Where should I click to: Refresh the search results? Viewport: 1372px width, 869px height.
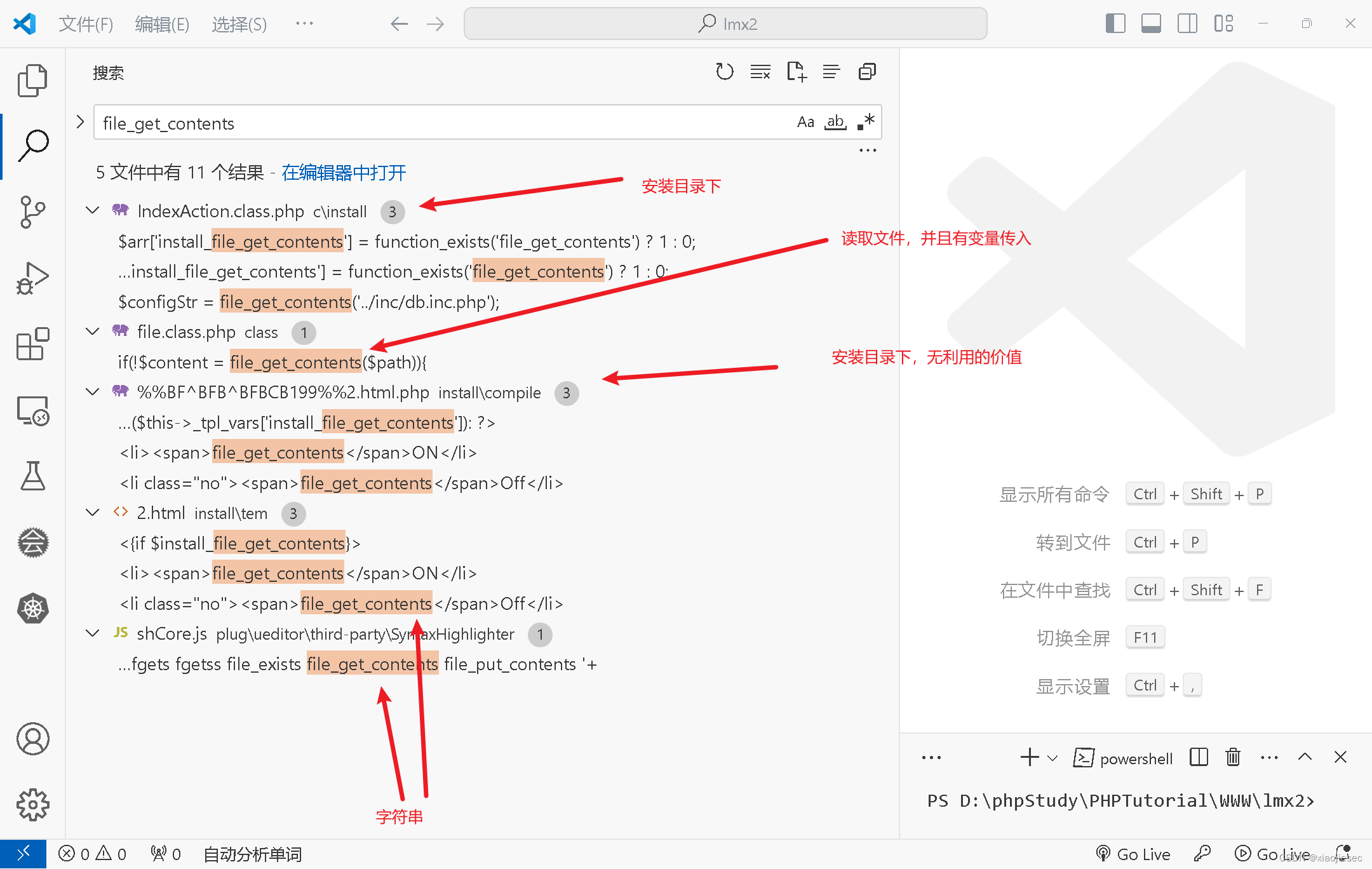click(x=724, y=71)
